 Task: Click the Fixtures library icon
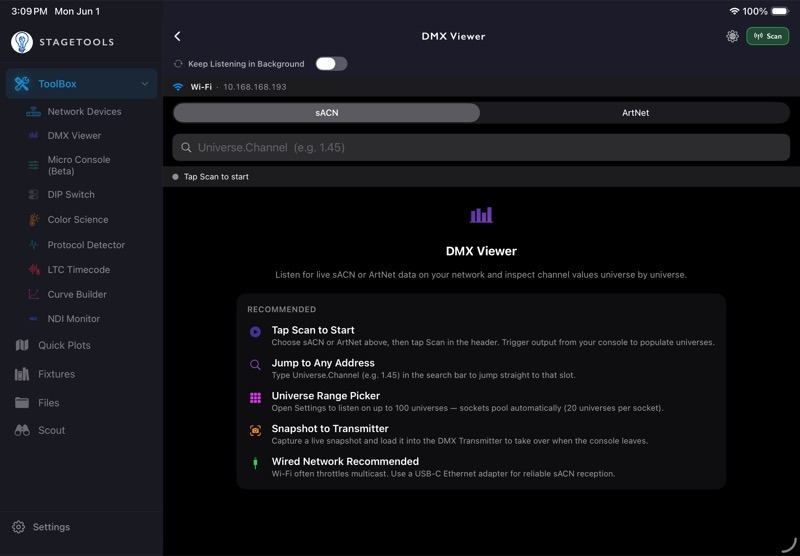tap(22, 374)
